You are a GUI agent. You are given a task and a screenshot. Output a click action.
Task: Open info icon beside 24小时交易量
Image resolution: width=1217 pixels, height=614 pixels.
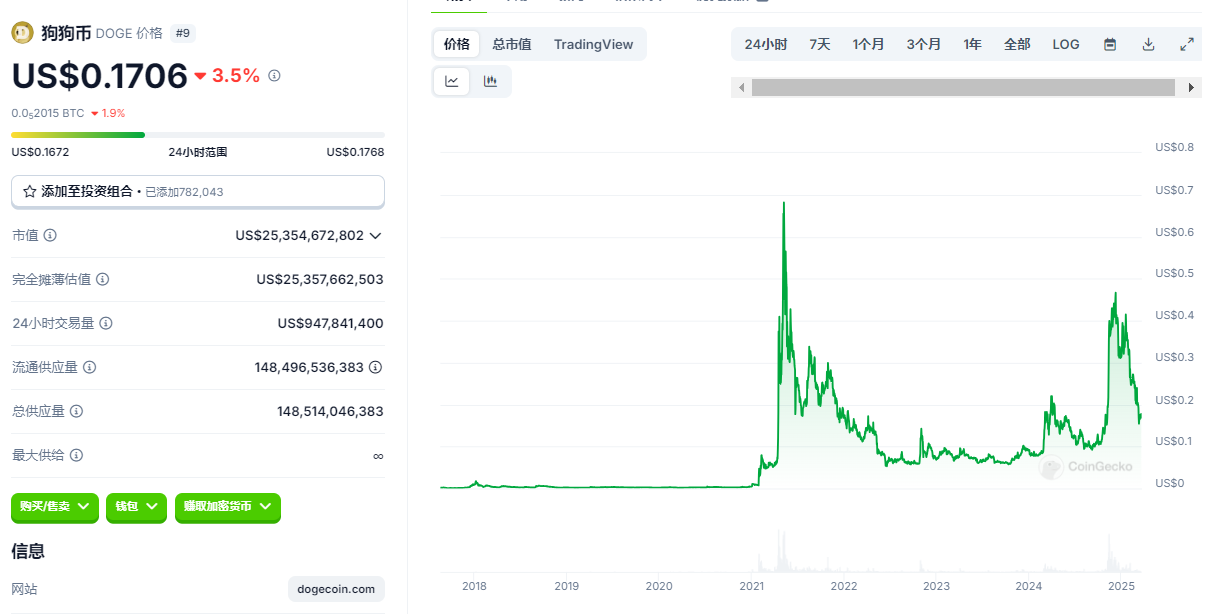(106, 323)
